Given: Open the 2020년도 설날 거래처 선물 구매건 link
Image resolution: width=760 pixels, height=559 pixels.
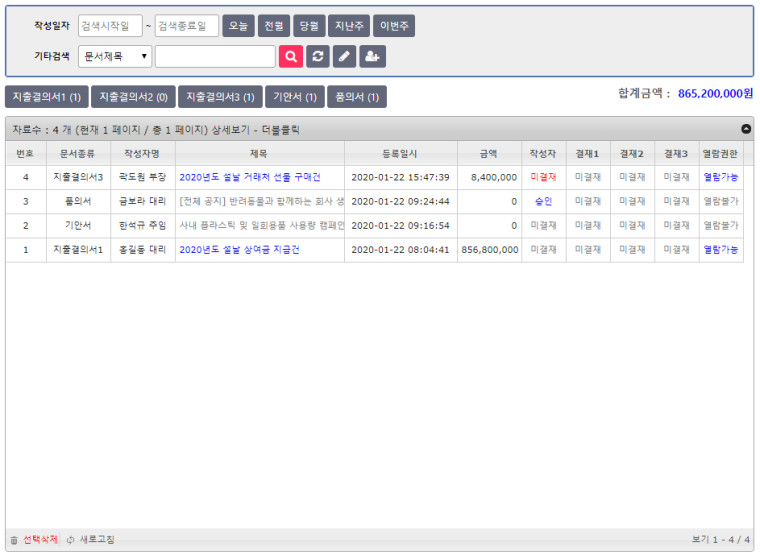Looking at the screenshot, I should (250, 177).
